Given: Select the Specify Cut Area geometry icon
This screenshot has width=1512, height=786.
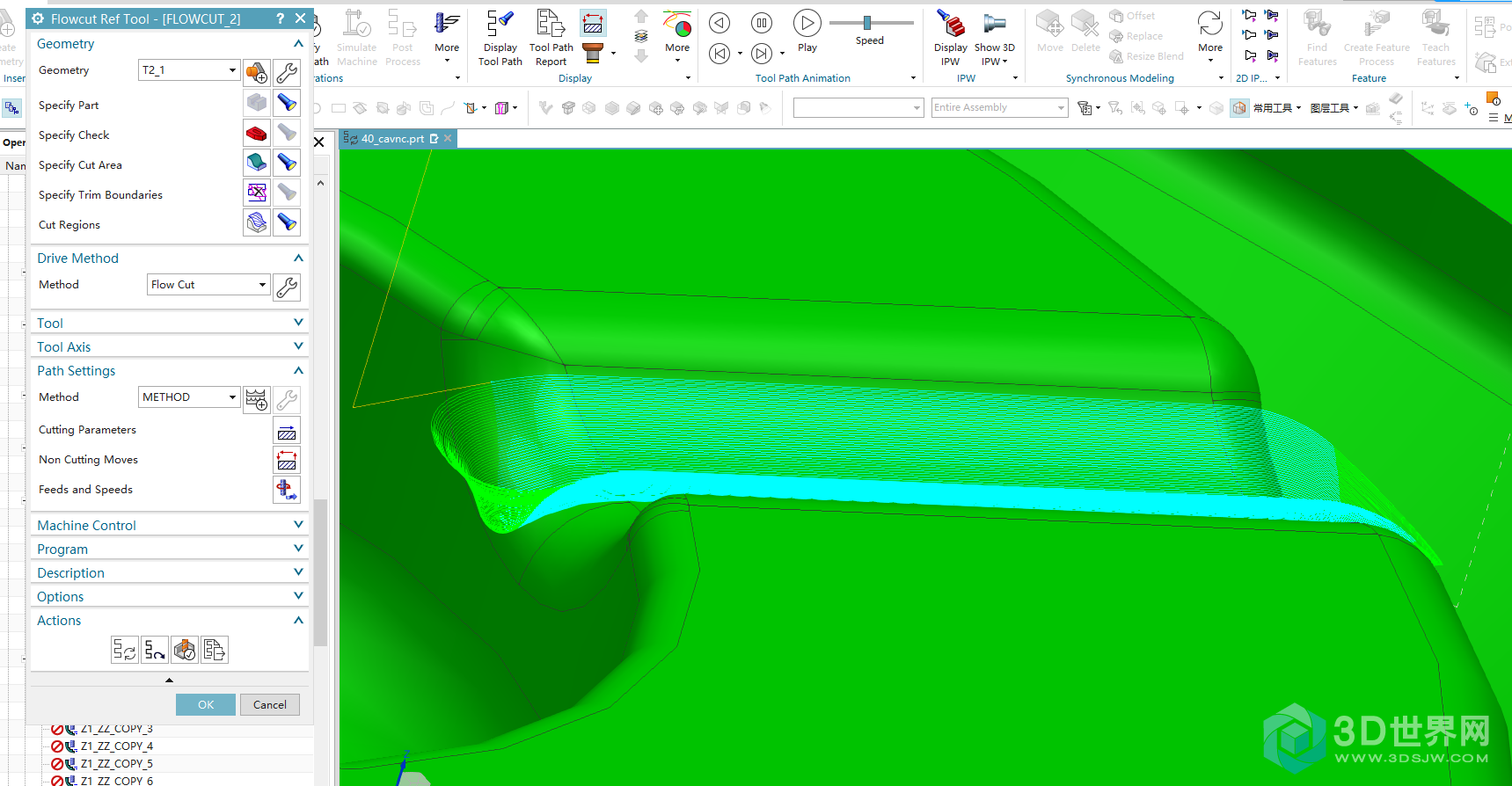Looking at the screenshot, I should (x=257, y=163).
